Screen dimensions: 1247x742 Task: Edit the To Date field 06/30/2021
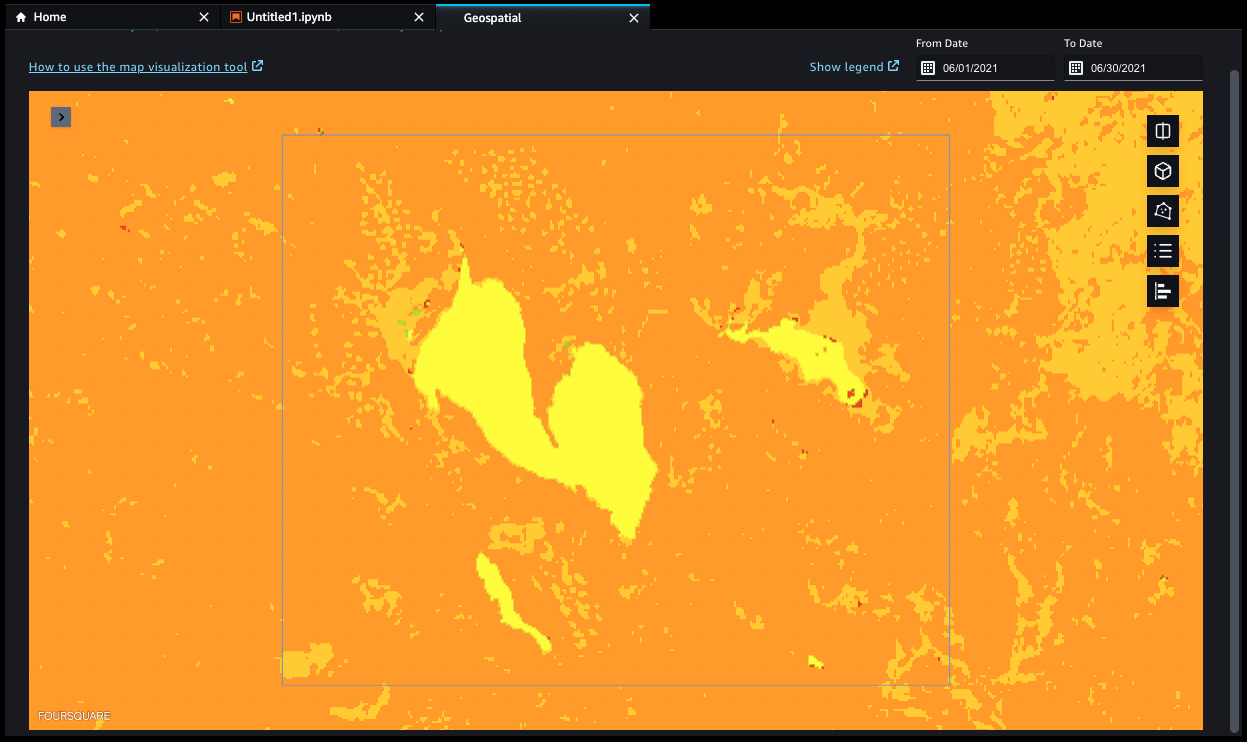tap(1134, 68)
